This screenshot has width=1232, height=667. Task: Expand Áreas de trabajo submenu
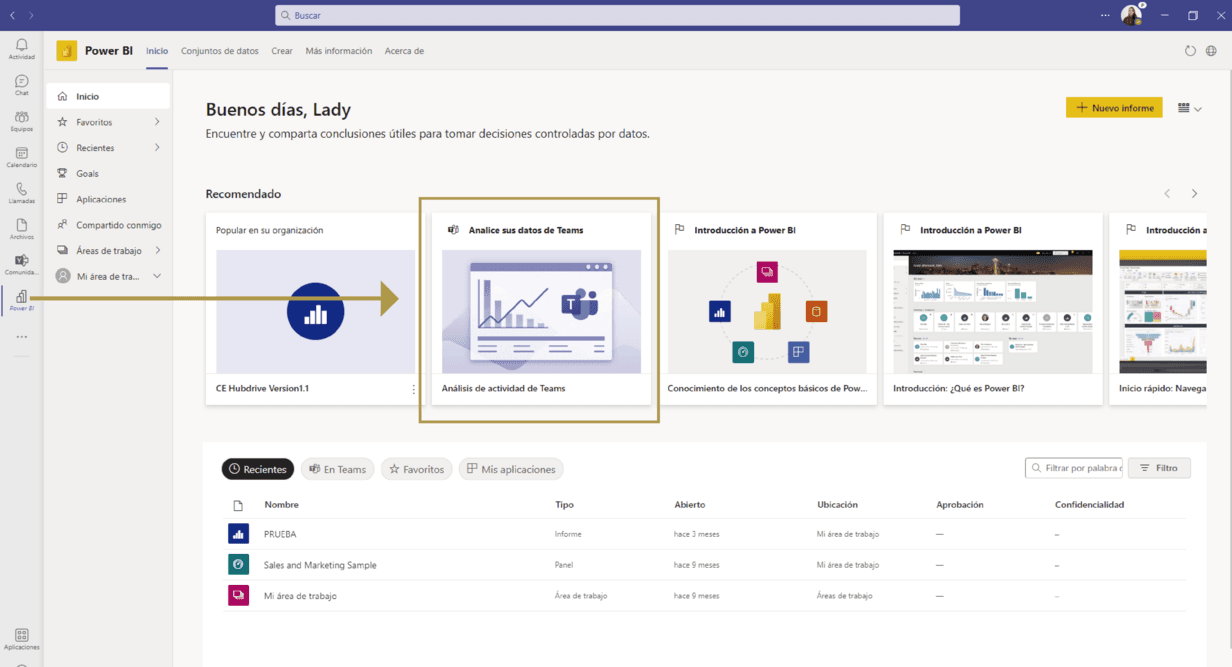click(157, 251)
